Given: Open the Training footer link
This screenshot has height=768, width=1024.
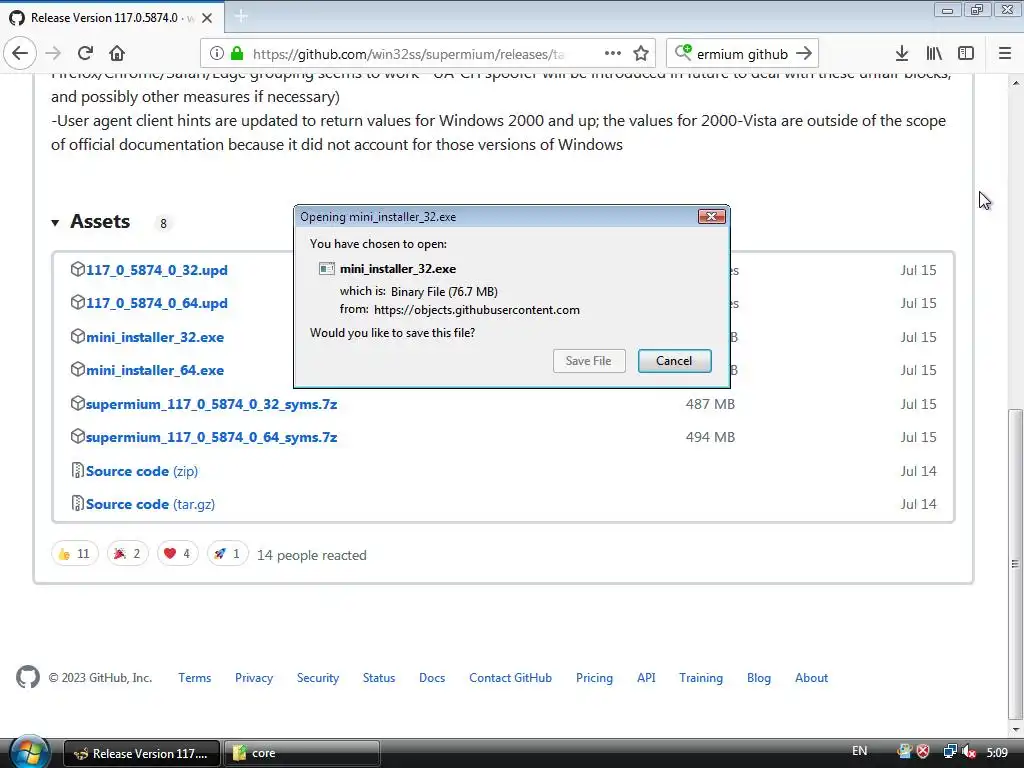Looking at the screenshot, I should (701, 678).
